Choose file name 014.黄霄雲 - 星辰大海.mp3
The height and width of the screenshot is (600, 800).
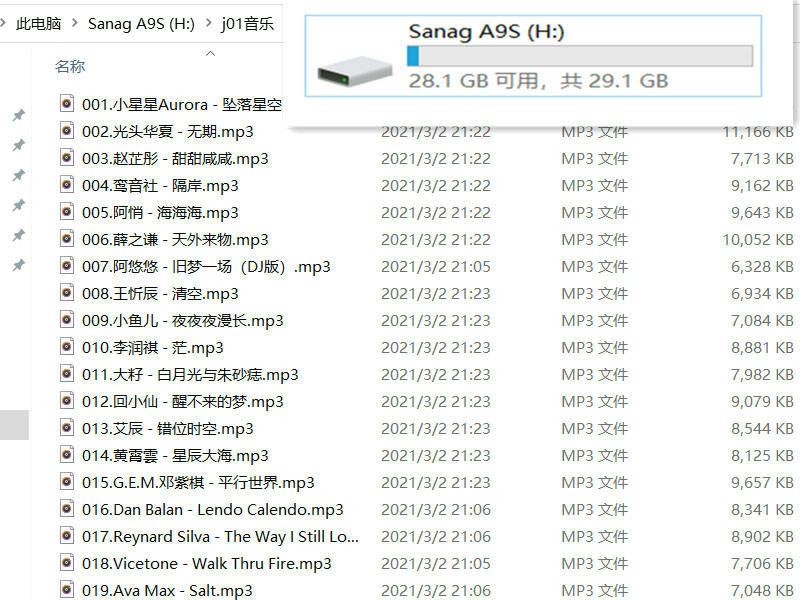[175, 456]
